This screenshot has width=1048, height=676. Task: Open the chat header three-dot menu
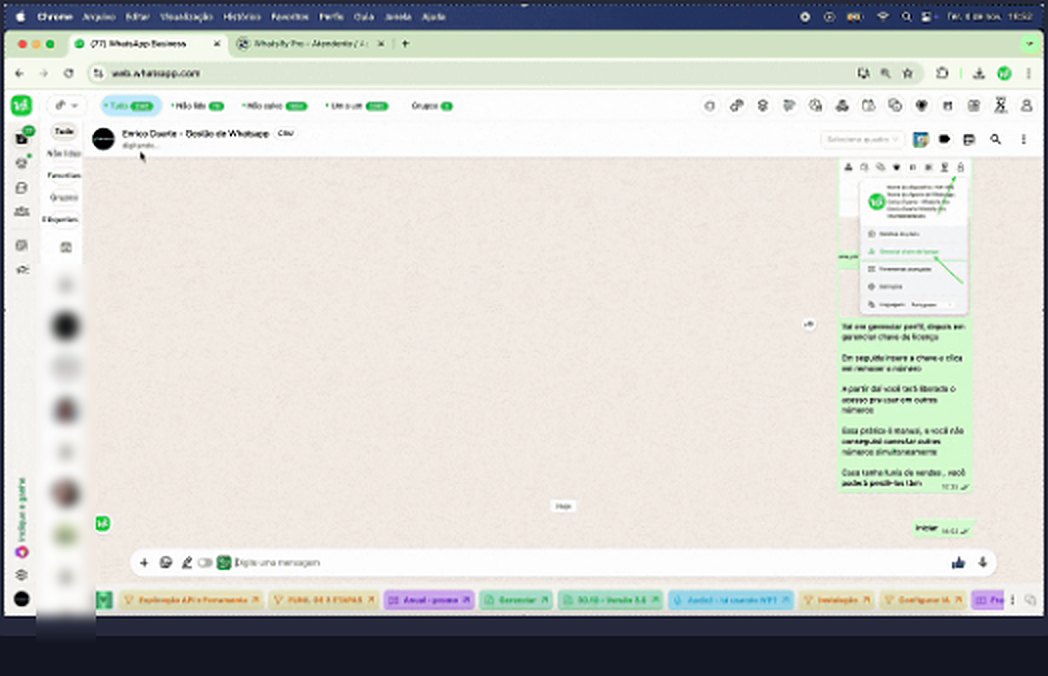(x=1023, y=139)
